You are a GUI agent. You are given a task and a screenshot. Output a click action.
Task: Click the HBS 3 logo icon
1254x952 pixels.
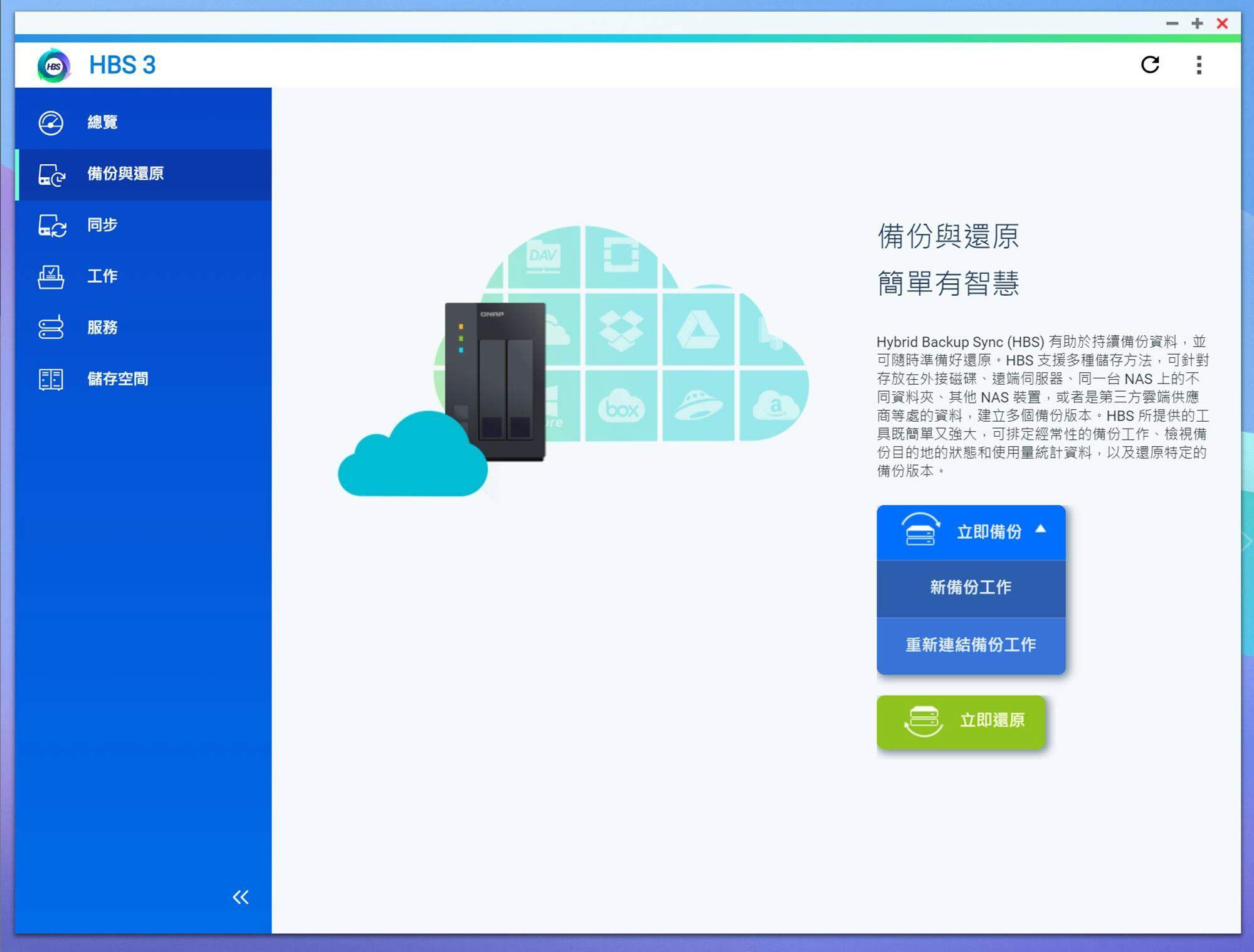53,65
